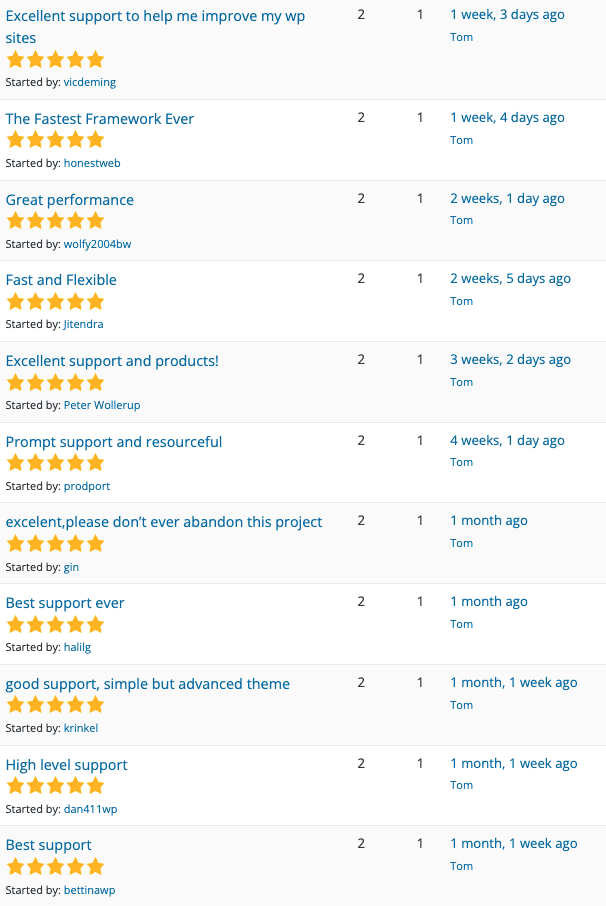Click the five-star rating under Prompt support and resourceful
The image size is (606, 906).
[x=55, y=462]
